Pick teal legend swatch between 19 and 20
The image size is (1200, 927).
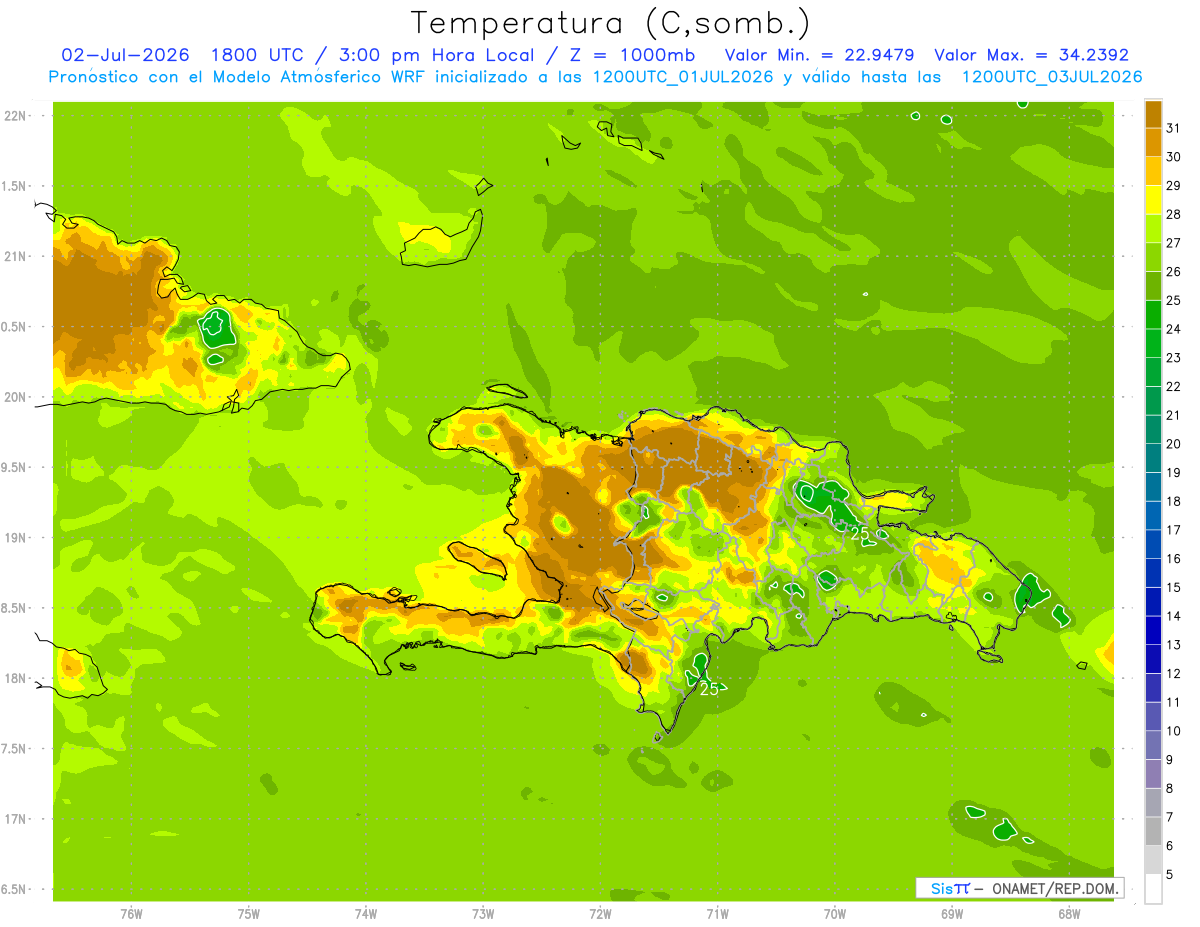click(x=1153, y=458)
